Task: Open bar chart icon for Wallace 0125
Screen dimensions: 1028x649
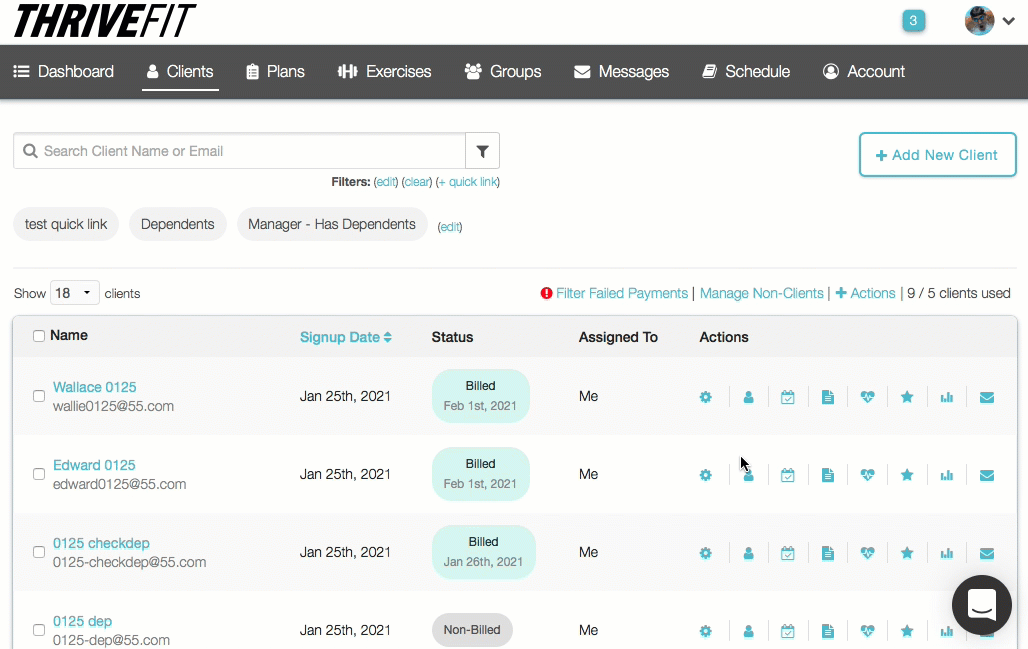Action: point(946,397)
